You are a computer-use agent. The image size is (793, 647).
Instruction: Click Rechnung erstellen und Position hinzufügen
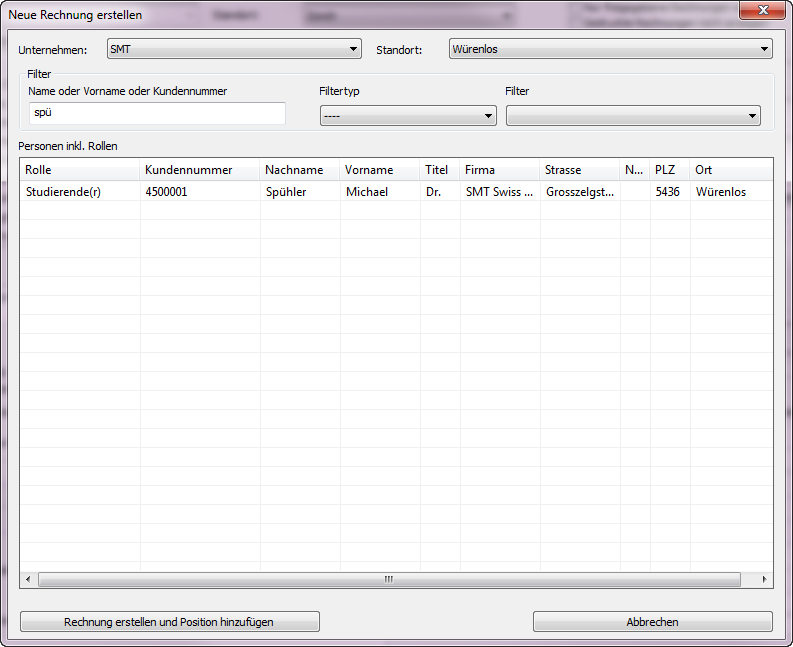coord(169,622)
